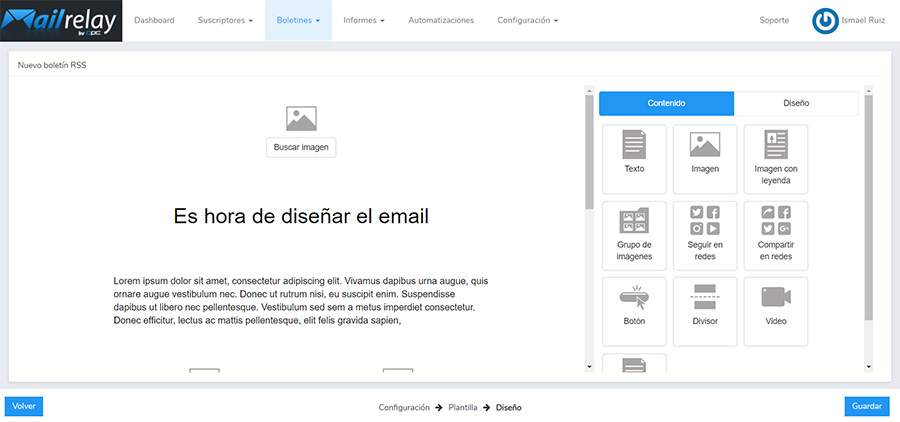The width and height of the screenshot is (900, 422).
Task: Click the user avatar power icon
Action: (825, 21)
